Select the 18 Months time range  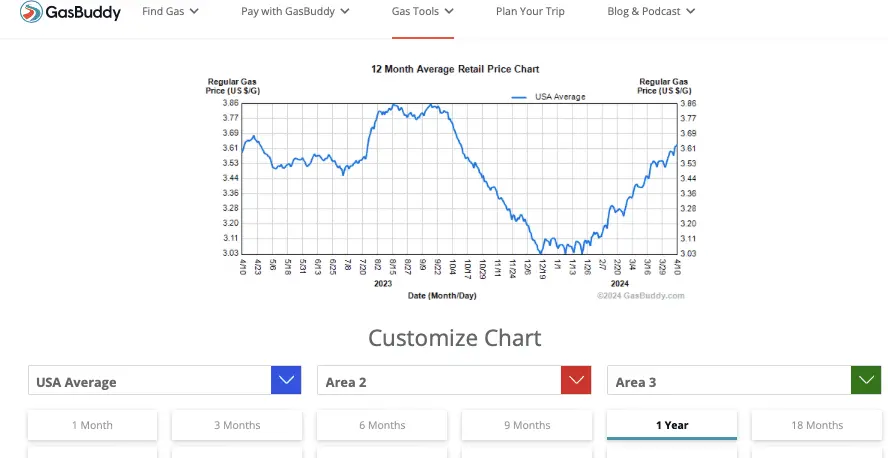[x=817, y=425]
